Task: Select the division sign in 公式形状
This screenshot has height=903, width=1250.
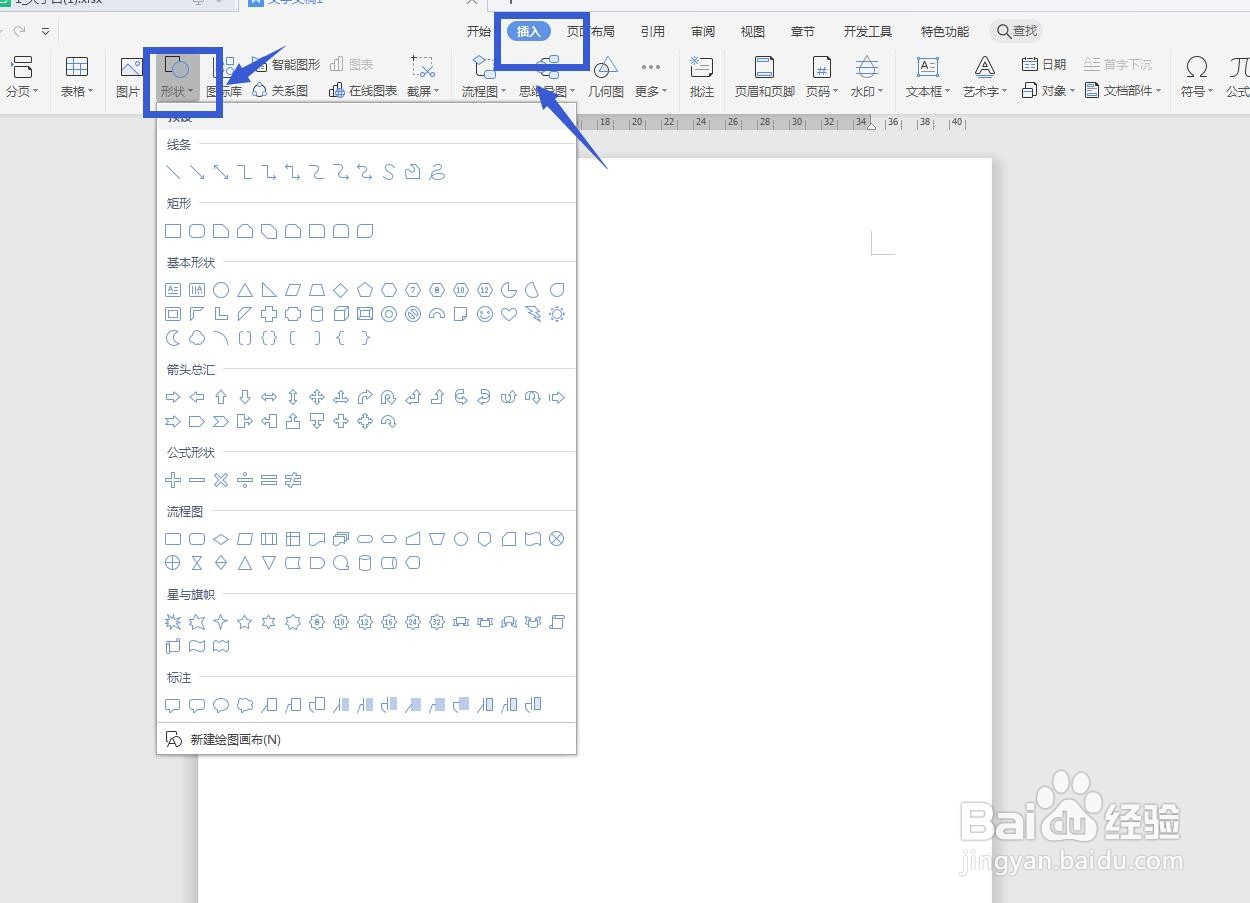Action: [x=245, y=480]
